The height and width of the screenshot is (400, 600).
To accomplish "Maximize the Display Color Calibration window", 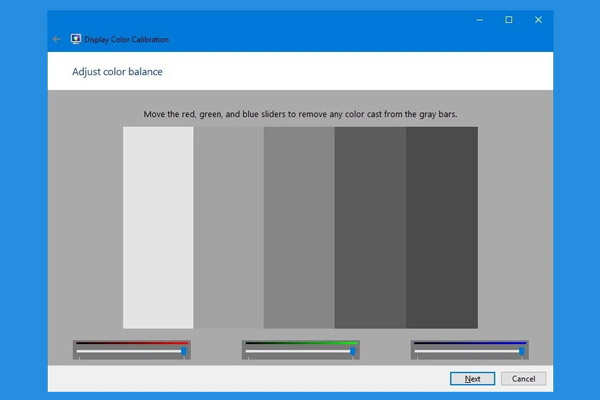I will pyautogui.click(x=509, y=20).
